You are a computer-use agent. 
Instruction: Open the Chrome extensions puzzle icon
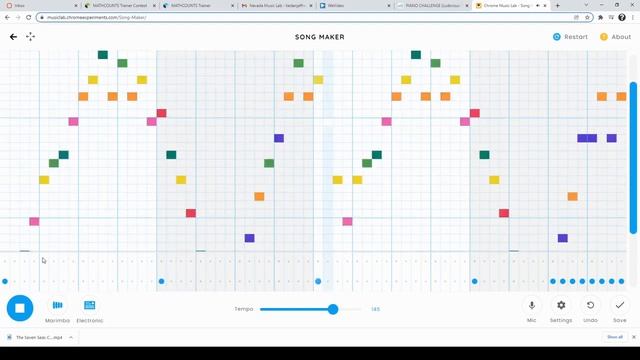point(600,18)
